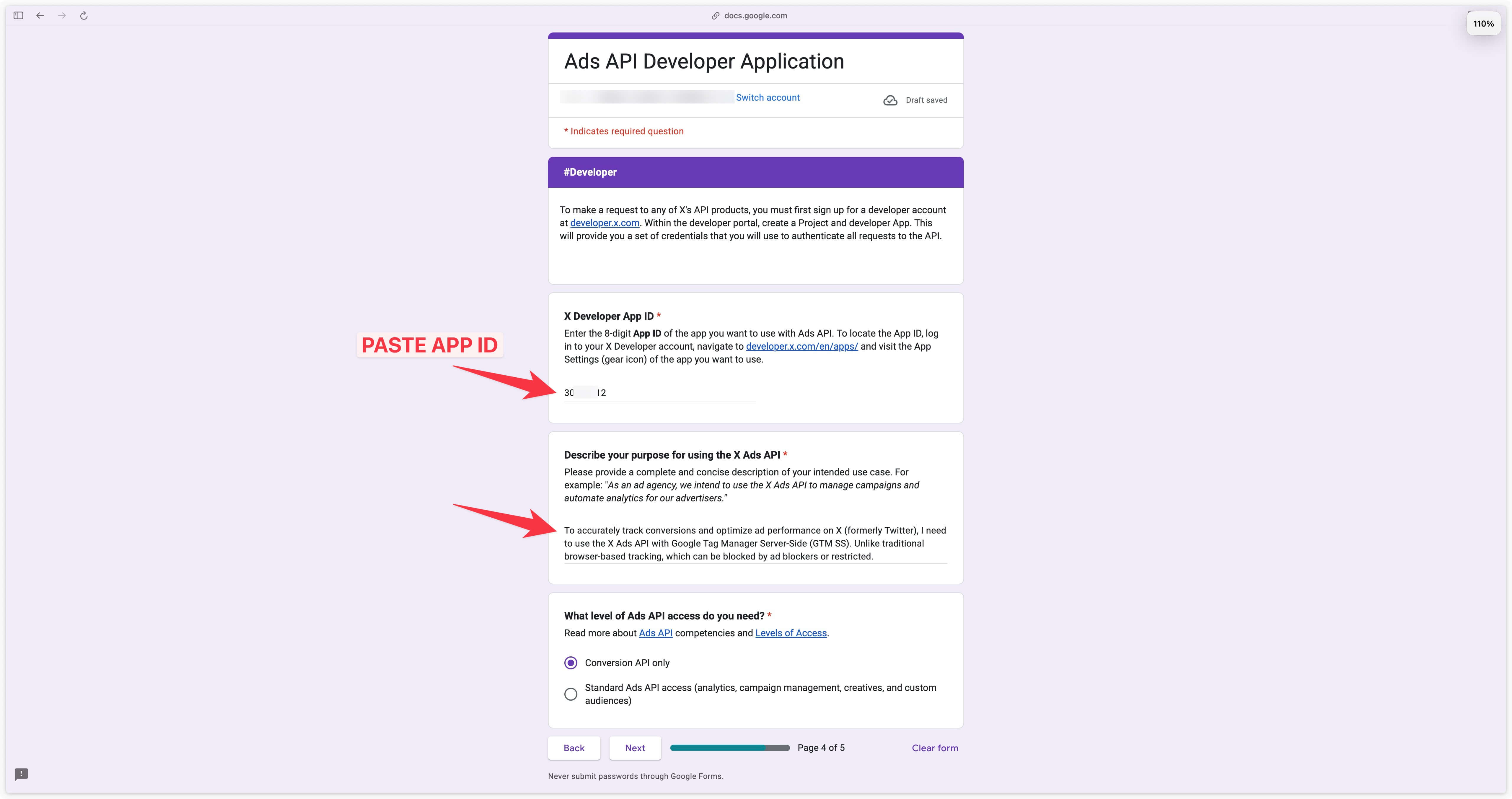Click the Ads API Developer Application title
Viewport: 1512px width, 799px height.
[704, 61]
